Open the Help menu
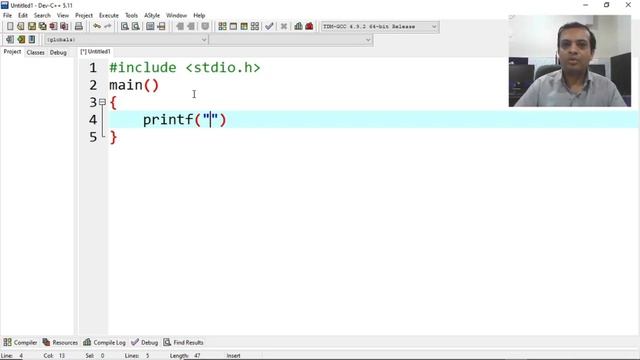 (x=199, y=16)
